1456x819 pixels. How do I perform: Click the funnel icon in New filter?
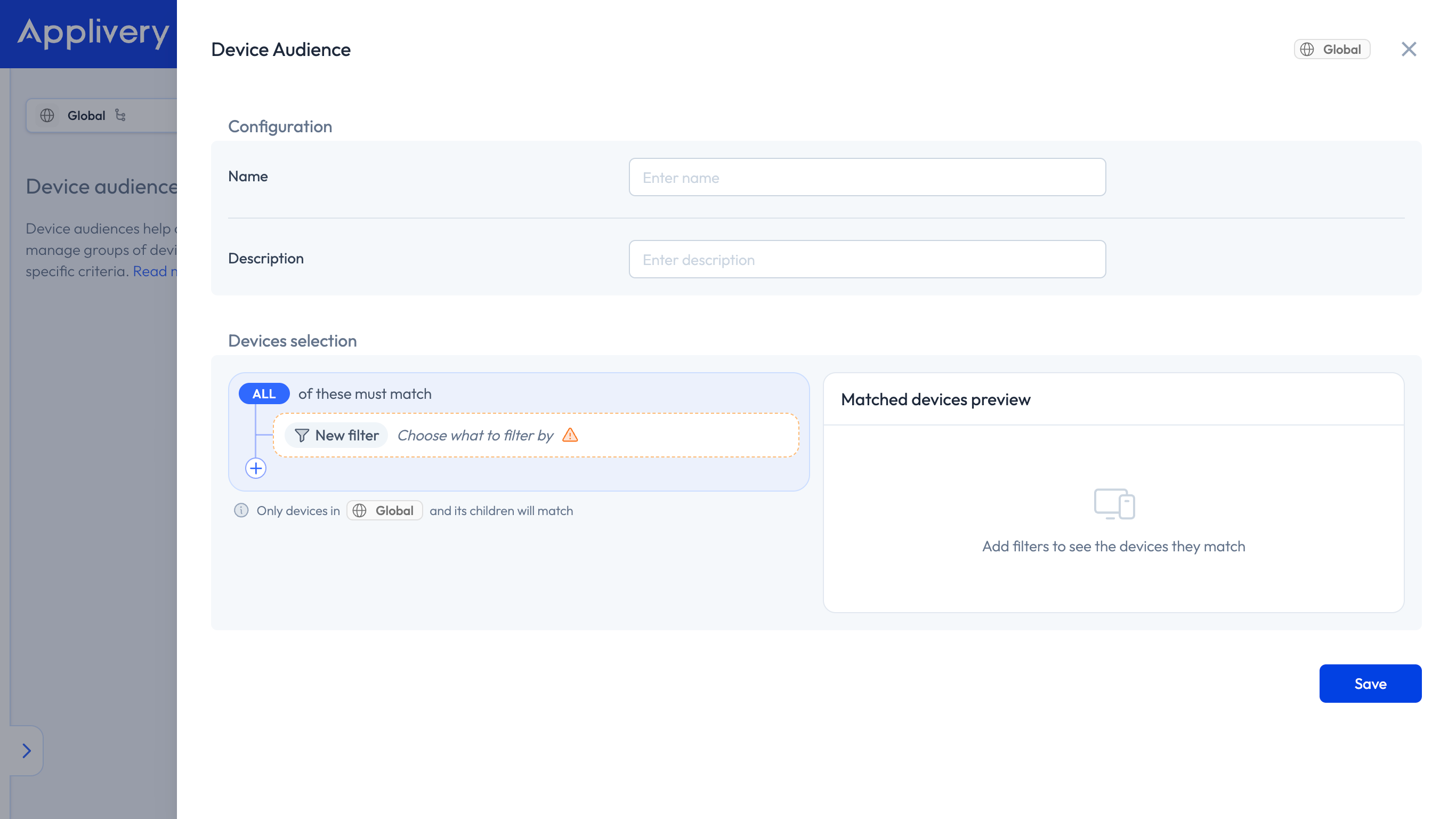click(x=302, y=435)
